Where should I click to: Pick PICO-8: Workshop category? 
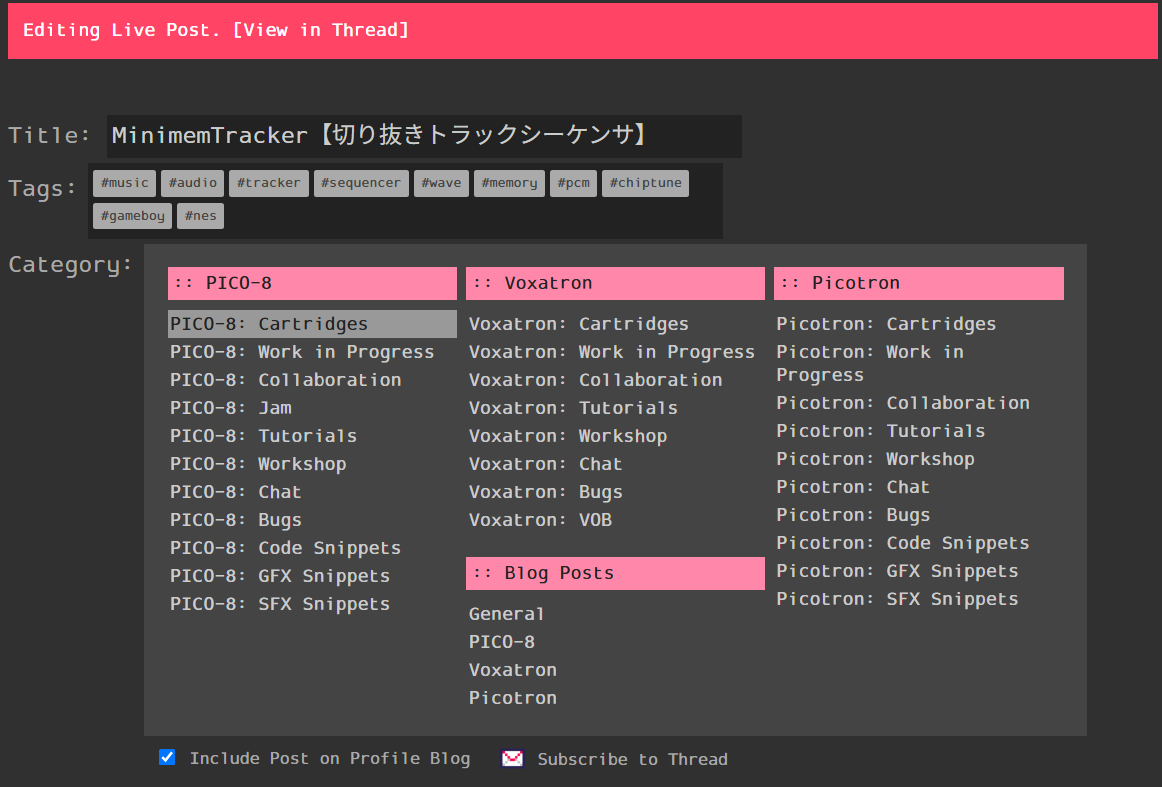pyautogui.click(x=258, y=464)
